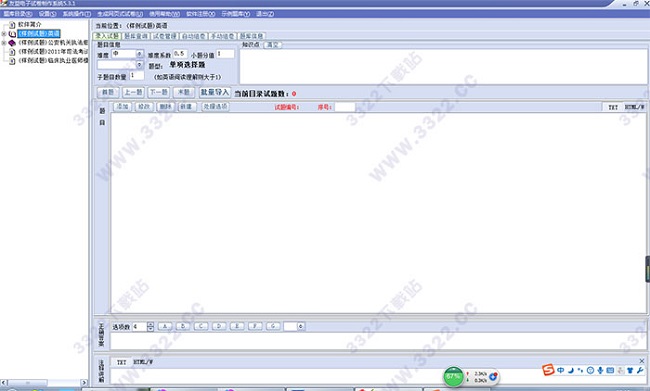Switch to the 题库信息 tab
Image resolution: width=650 pixels, height=391 pixels.
[252, 36]
